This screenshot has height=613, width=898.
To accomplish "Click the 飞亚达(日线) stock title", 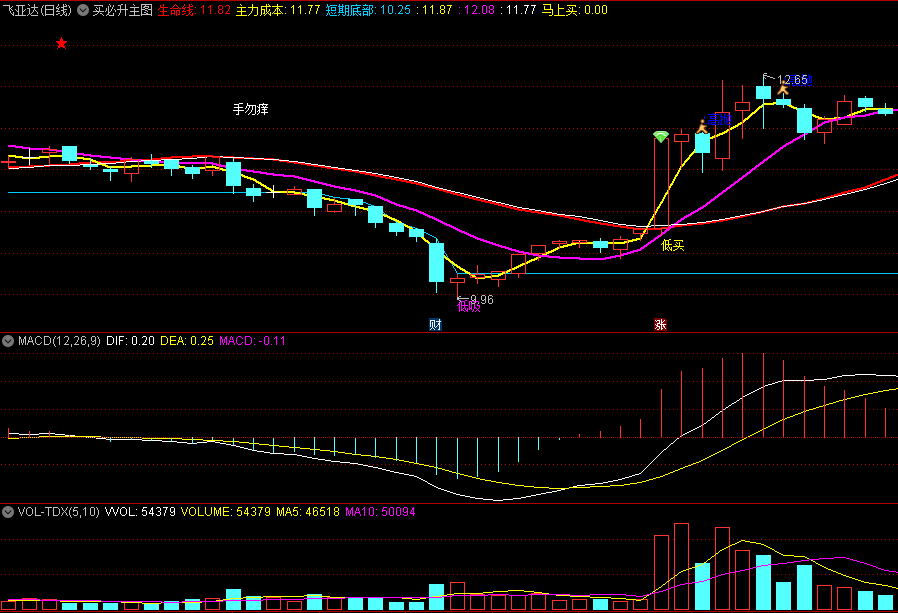I will [x=37, y=10].
